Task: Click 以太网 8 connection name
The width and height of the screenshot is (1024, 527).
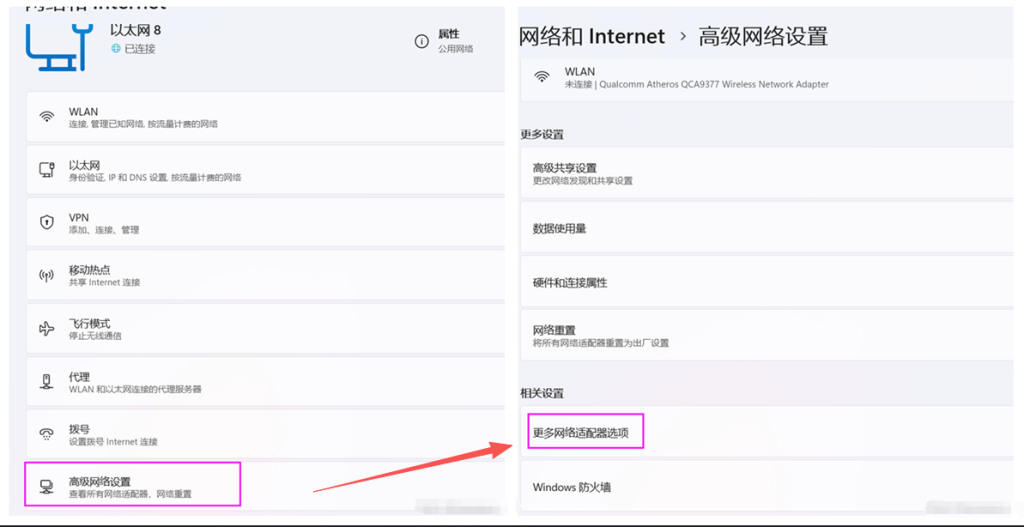Action: 136,30
